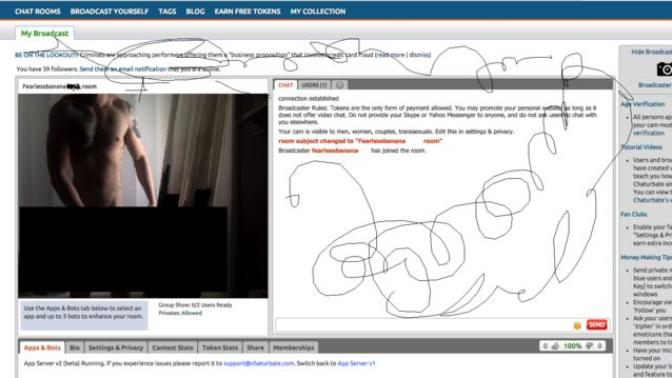Open the emoticon picker icon

[x=577, y=326]
